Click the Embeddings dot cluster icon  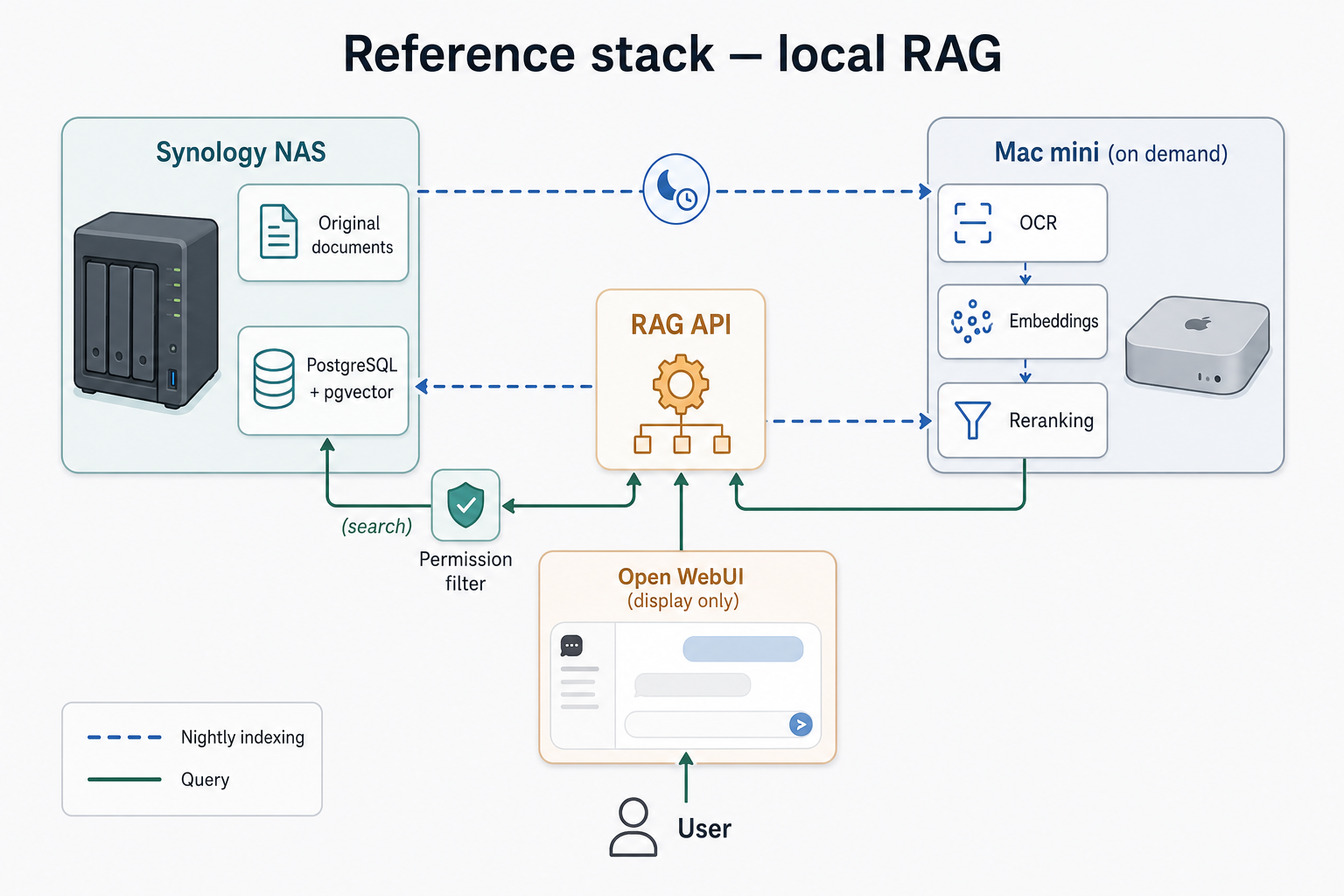point(972,321)
